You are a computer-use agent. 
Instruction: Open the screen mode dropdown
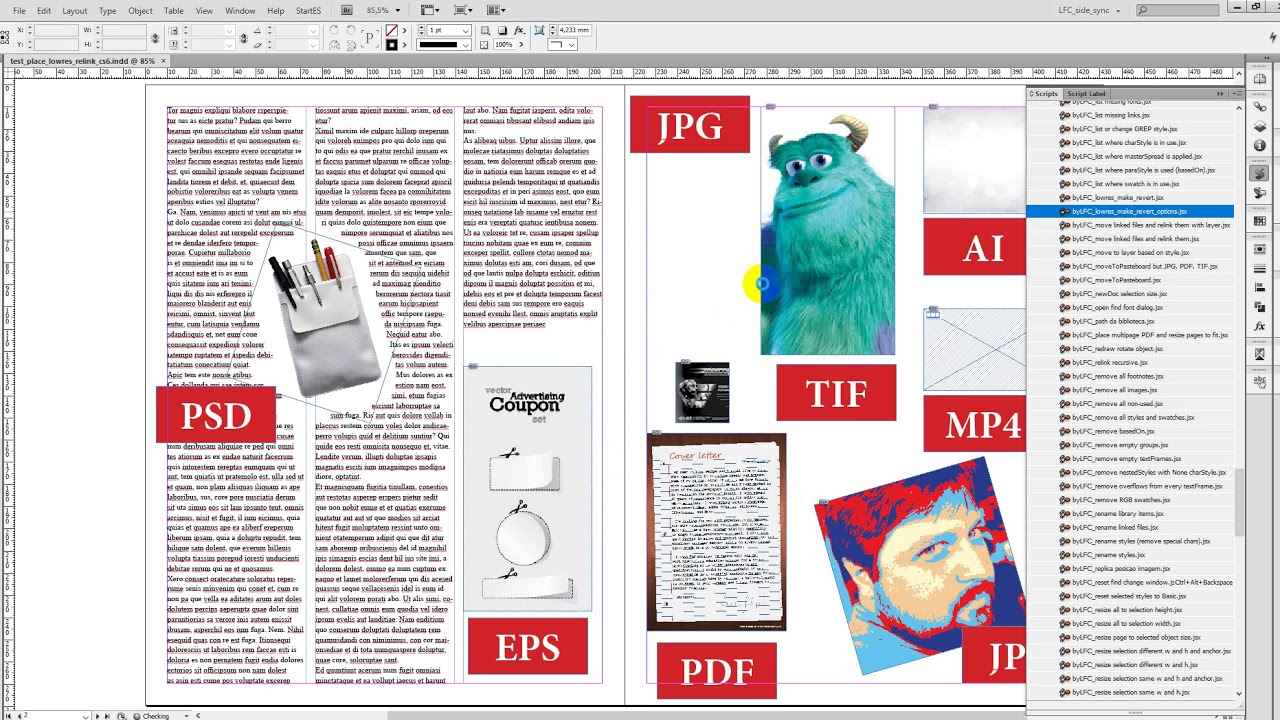(x=464, y=10)
